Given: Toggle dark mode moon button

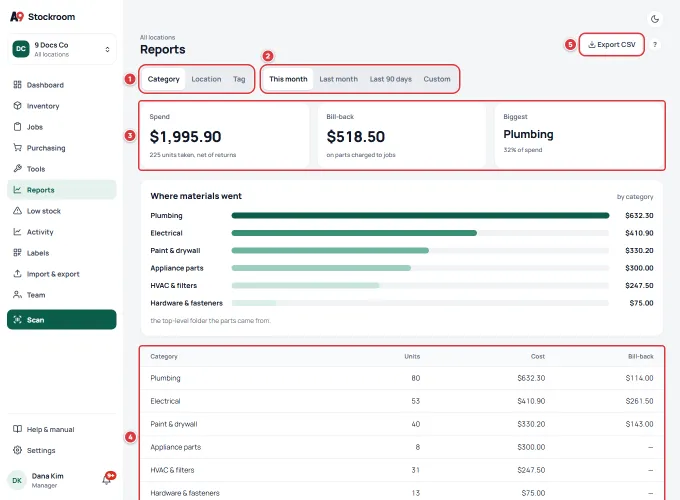Looking at the screenshot, I should [x=655, y=19].
